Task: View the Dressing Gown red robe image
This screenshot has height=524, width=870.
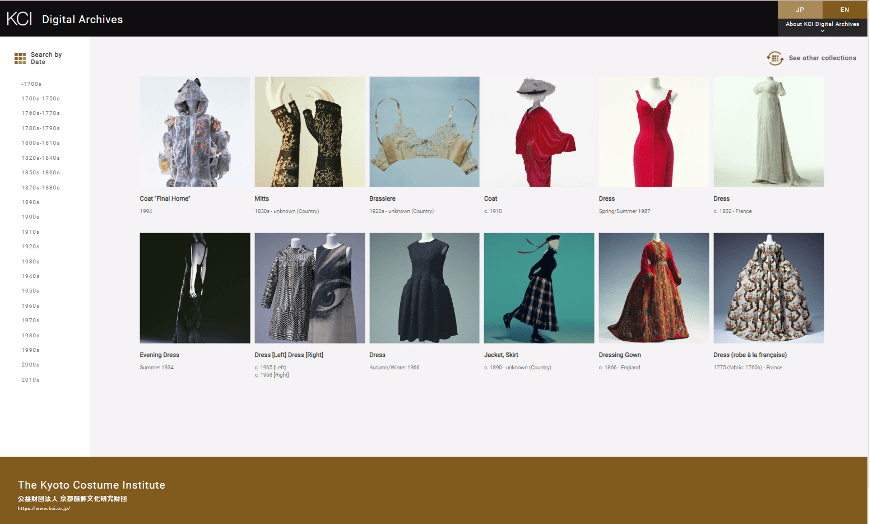Action: [654, 288]
